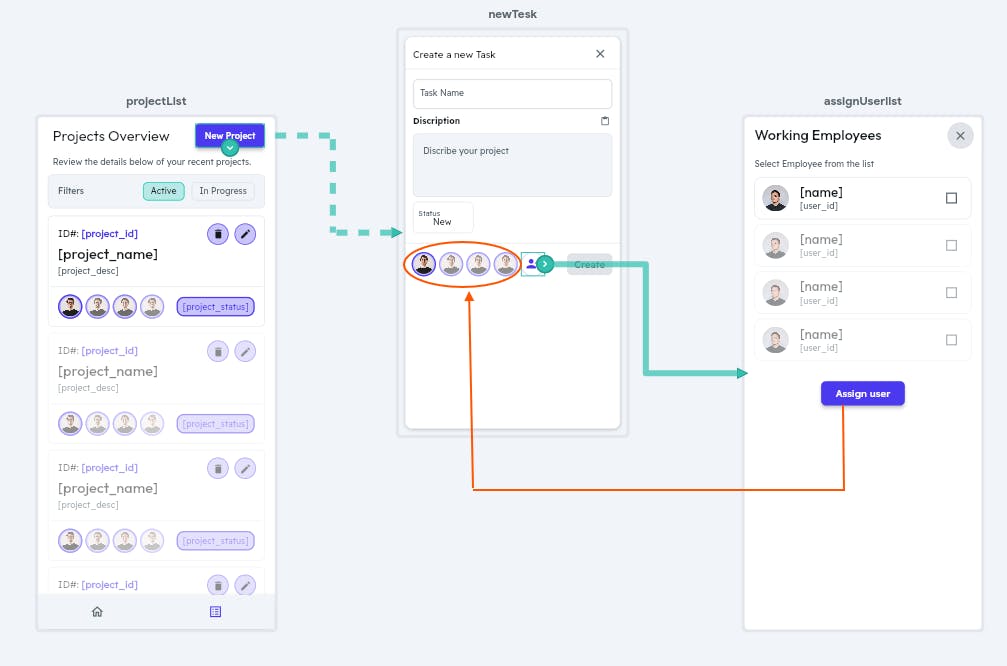The height and width of the screenshot is (666, 1007).
Task: Close the Working Employees panel
Action: (x=960, y=136)
